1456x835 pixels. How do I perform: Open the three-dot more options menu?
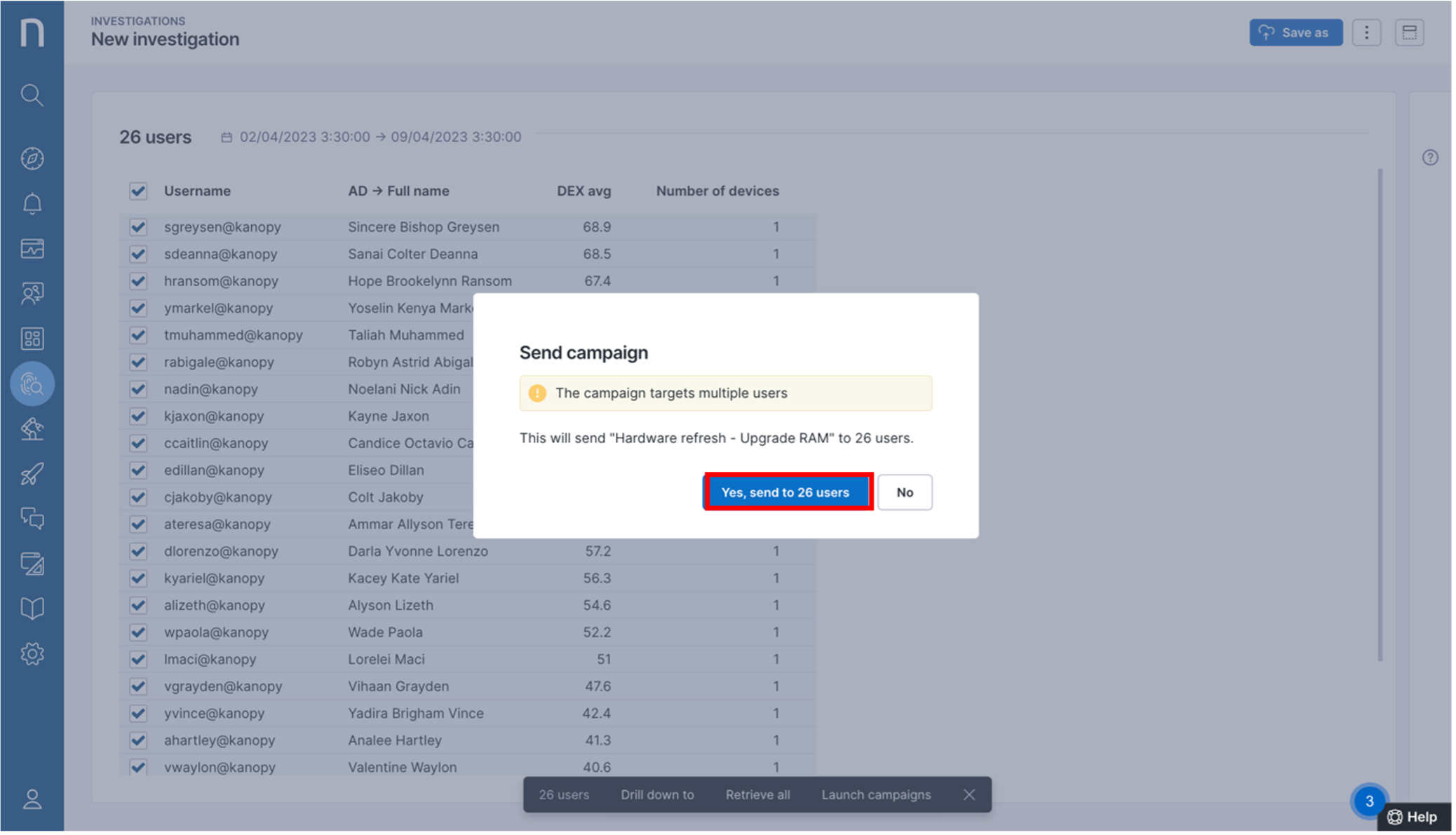point(1366,32)
